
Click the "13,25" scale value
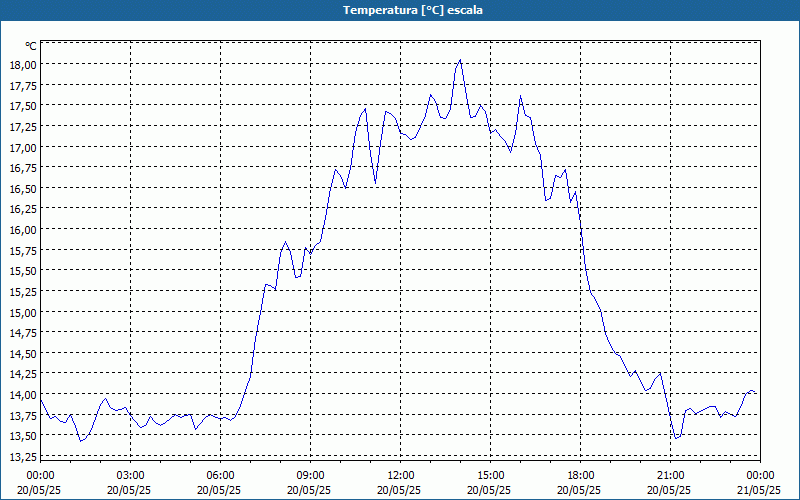tap(23, 456)
